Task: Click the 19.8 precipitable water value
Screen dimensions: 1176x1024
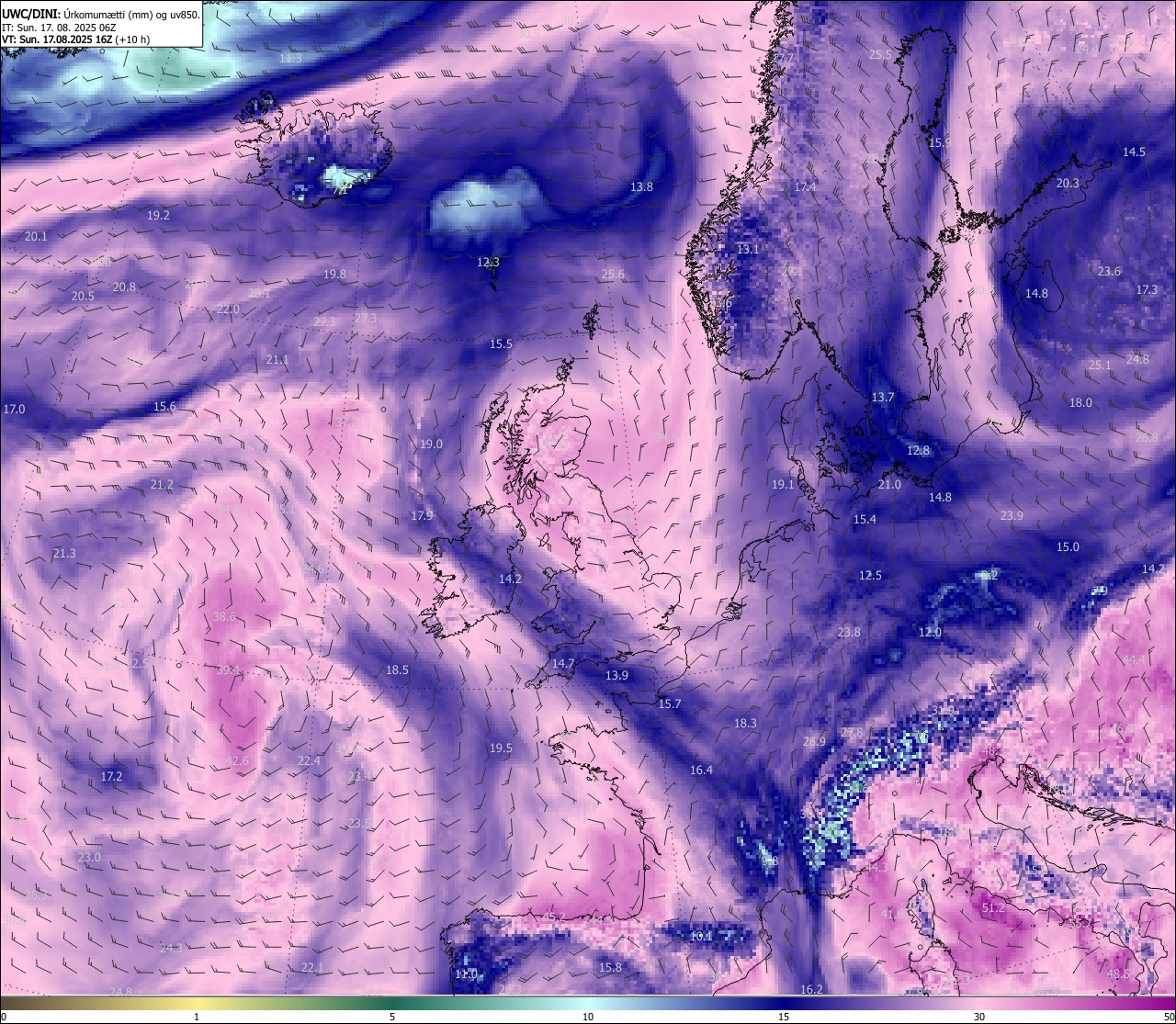Action: (x=334, y=274)
